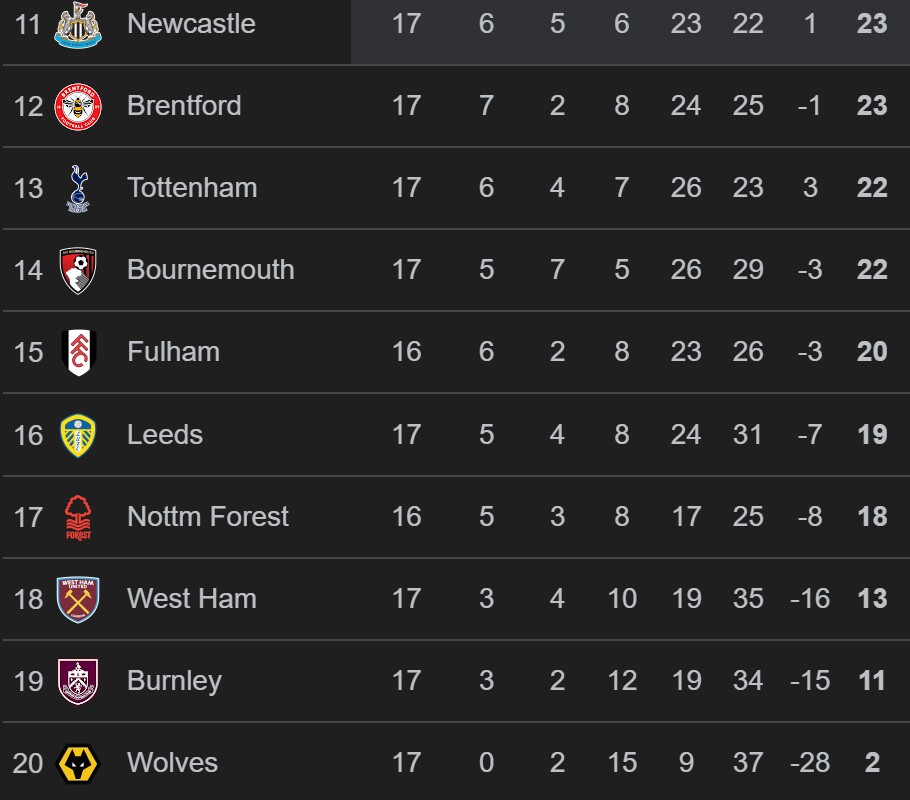Click the Fulham team name

pos(173,352)
